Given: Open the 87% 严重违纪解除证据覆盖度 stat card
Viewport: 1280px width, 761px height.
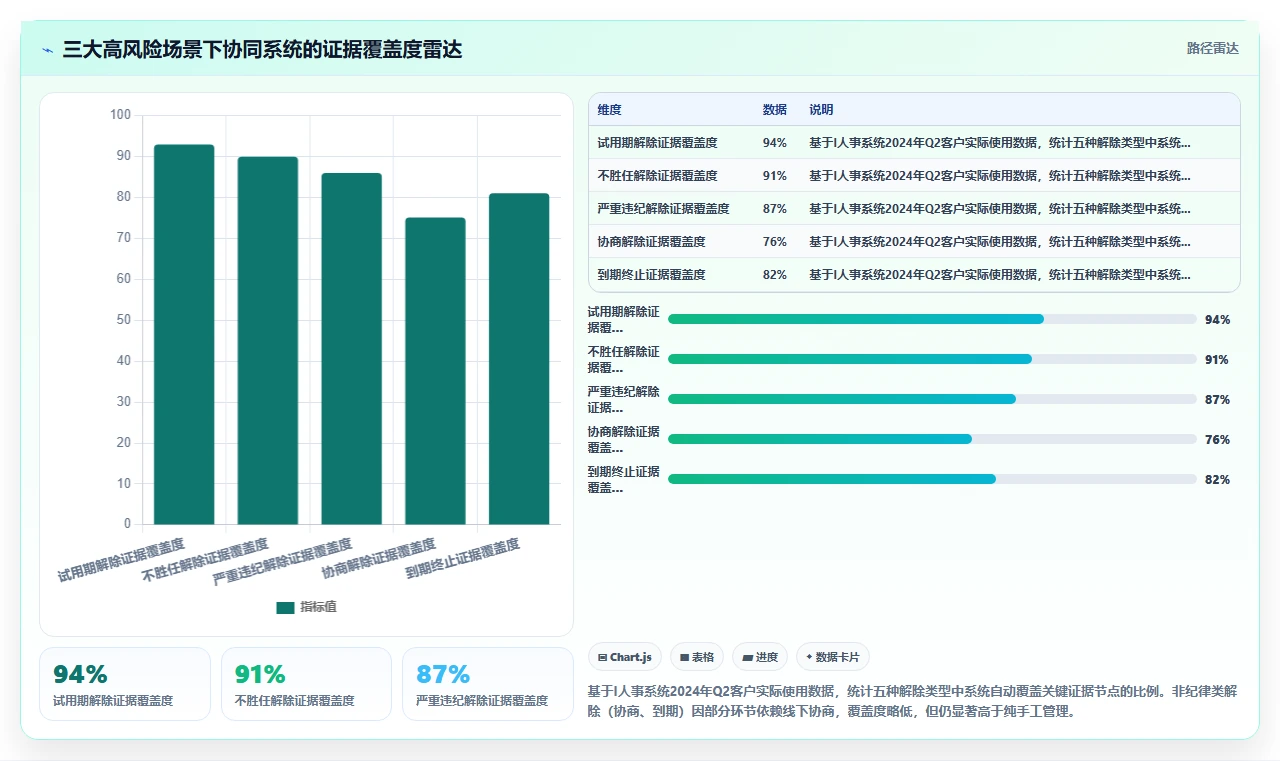Looking at the screenshot, I should pos(488,684).
